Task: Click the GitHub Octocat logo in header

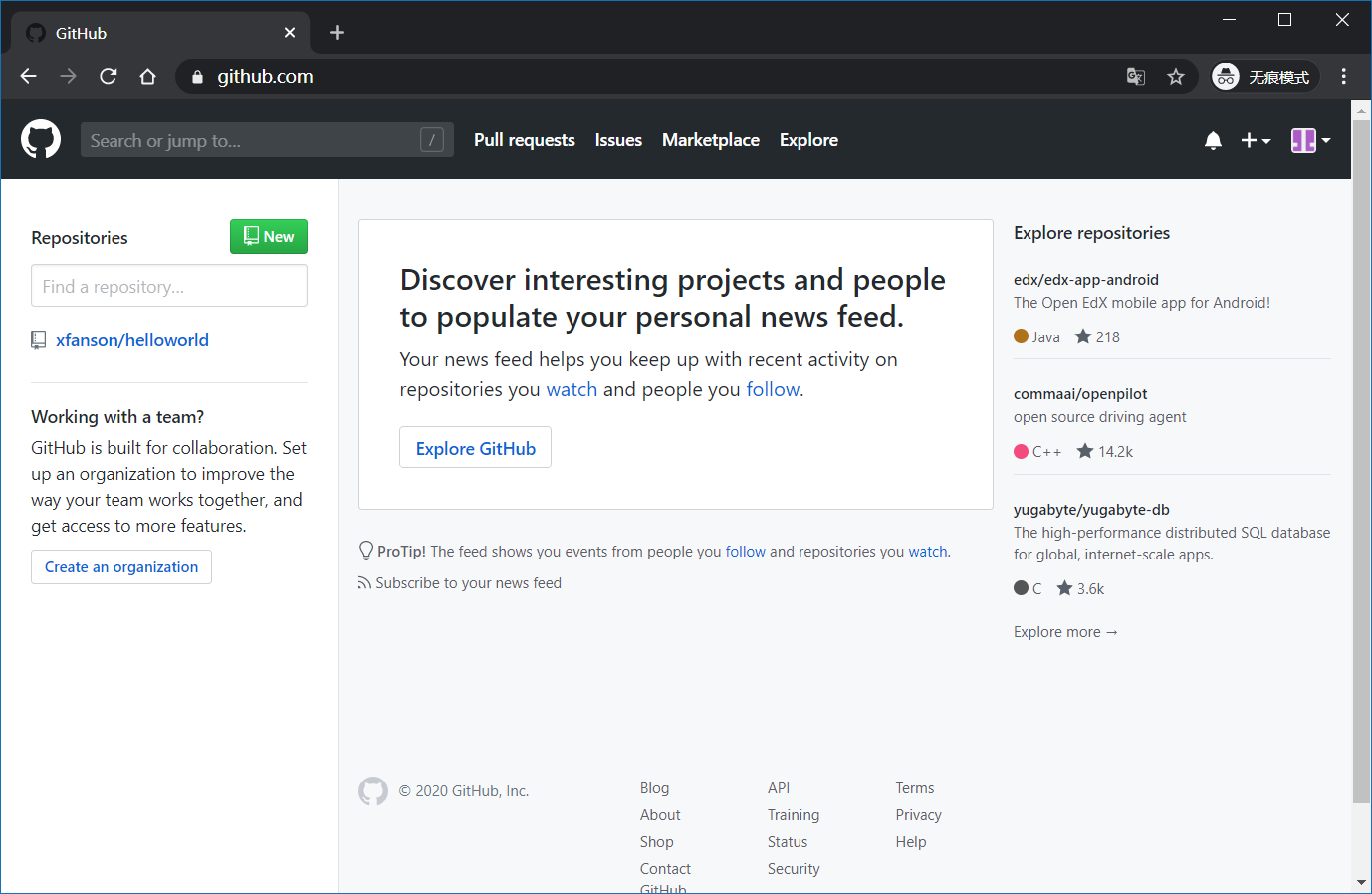Action: tap(41, 140)
